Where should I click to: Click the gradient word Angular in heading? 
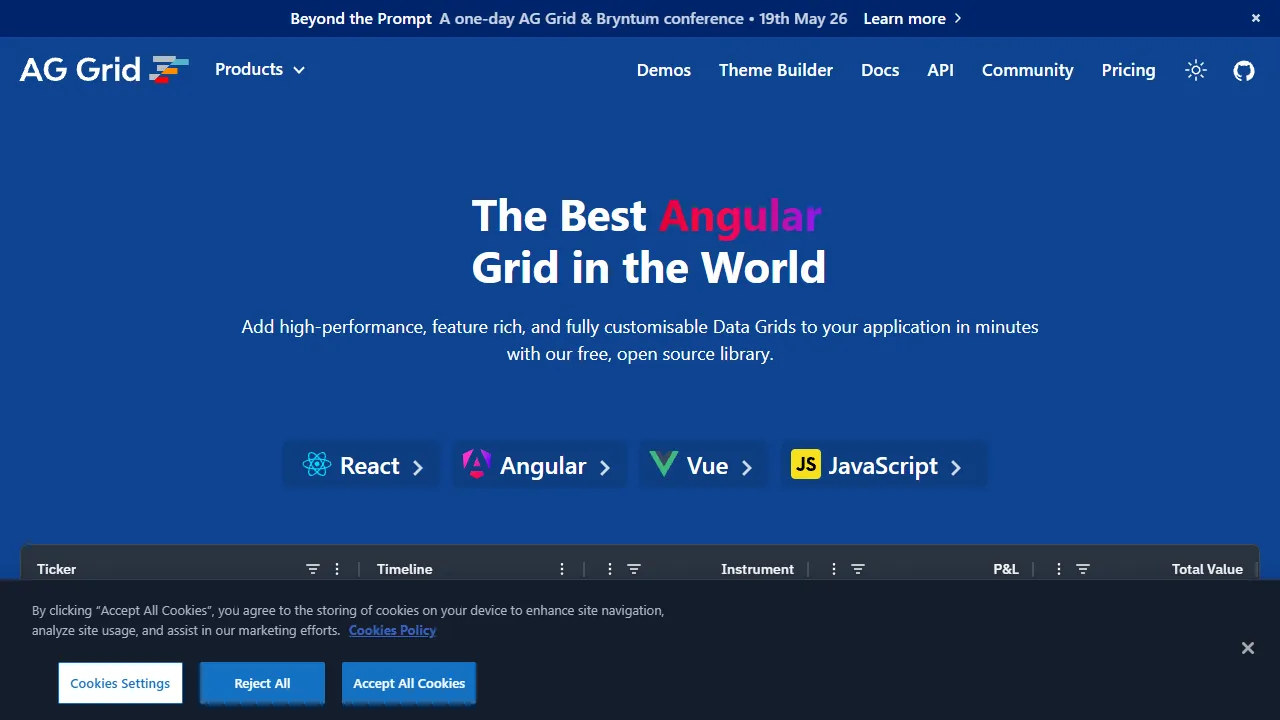[740, 216]
